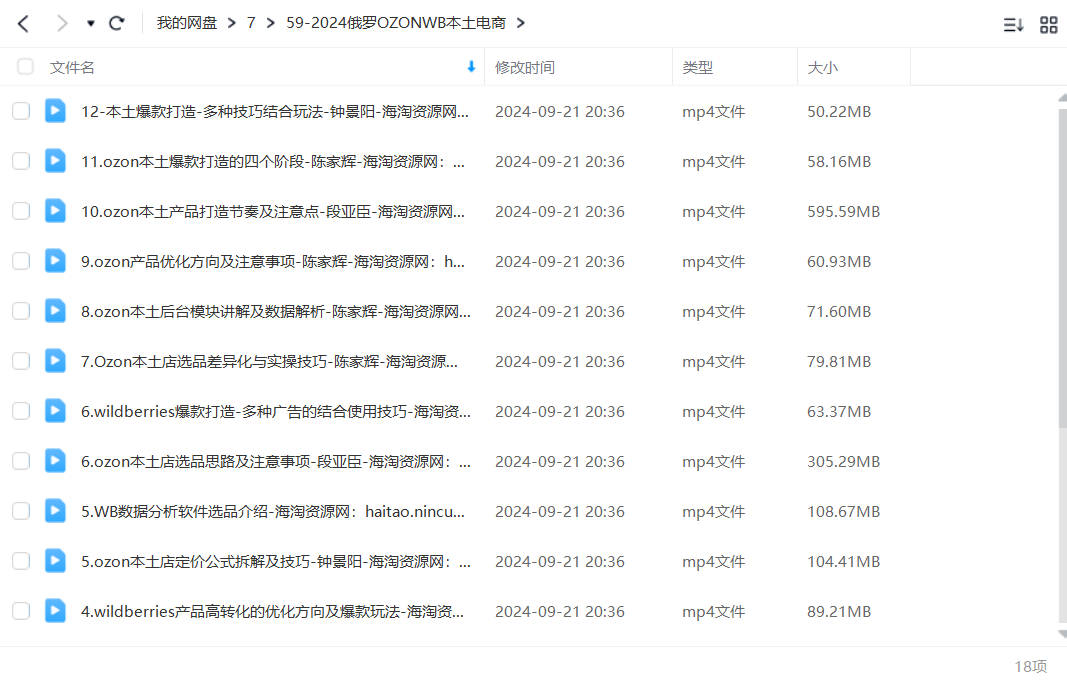Click the 50.22MB size cell
The image size is (1067, 682).
[x=839, y=111]
